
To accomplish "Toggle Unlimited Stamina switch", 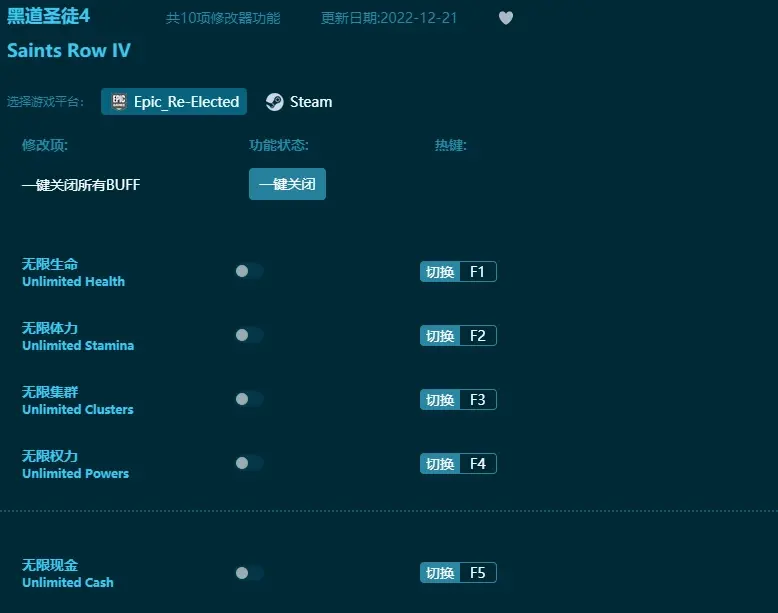I will point(249,335).
